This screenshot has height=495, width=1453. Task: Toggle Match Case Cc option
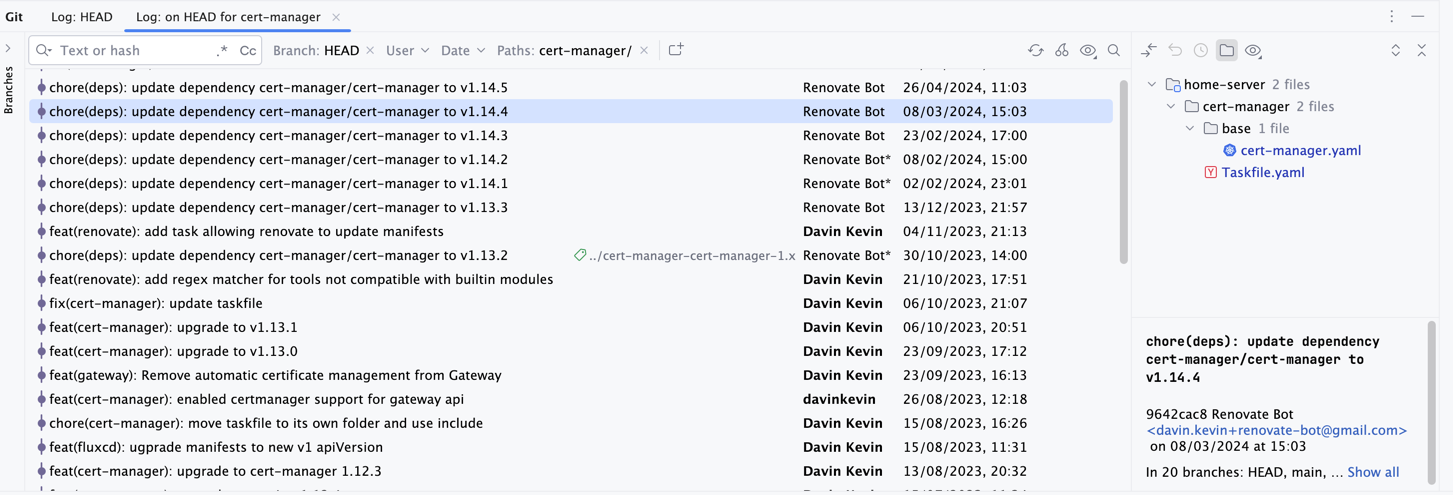pyautogui.click(x=248, y=50)
